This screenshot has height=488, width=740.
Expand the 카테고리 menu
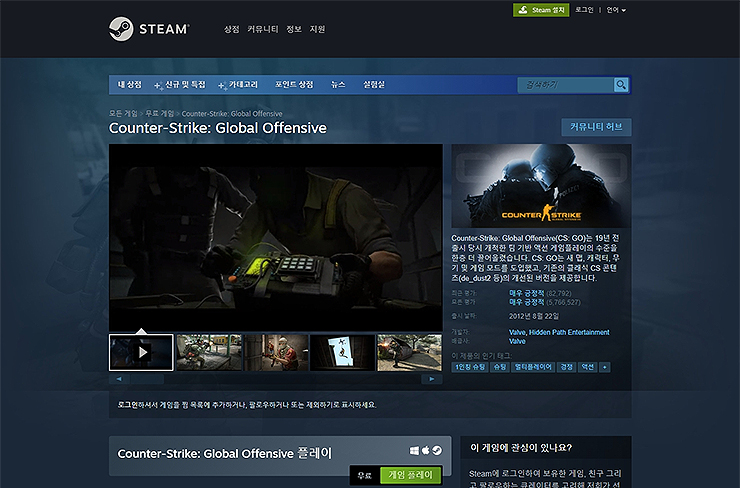pyautogui.click(x=238, y=84)
